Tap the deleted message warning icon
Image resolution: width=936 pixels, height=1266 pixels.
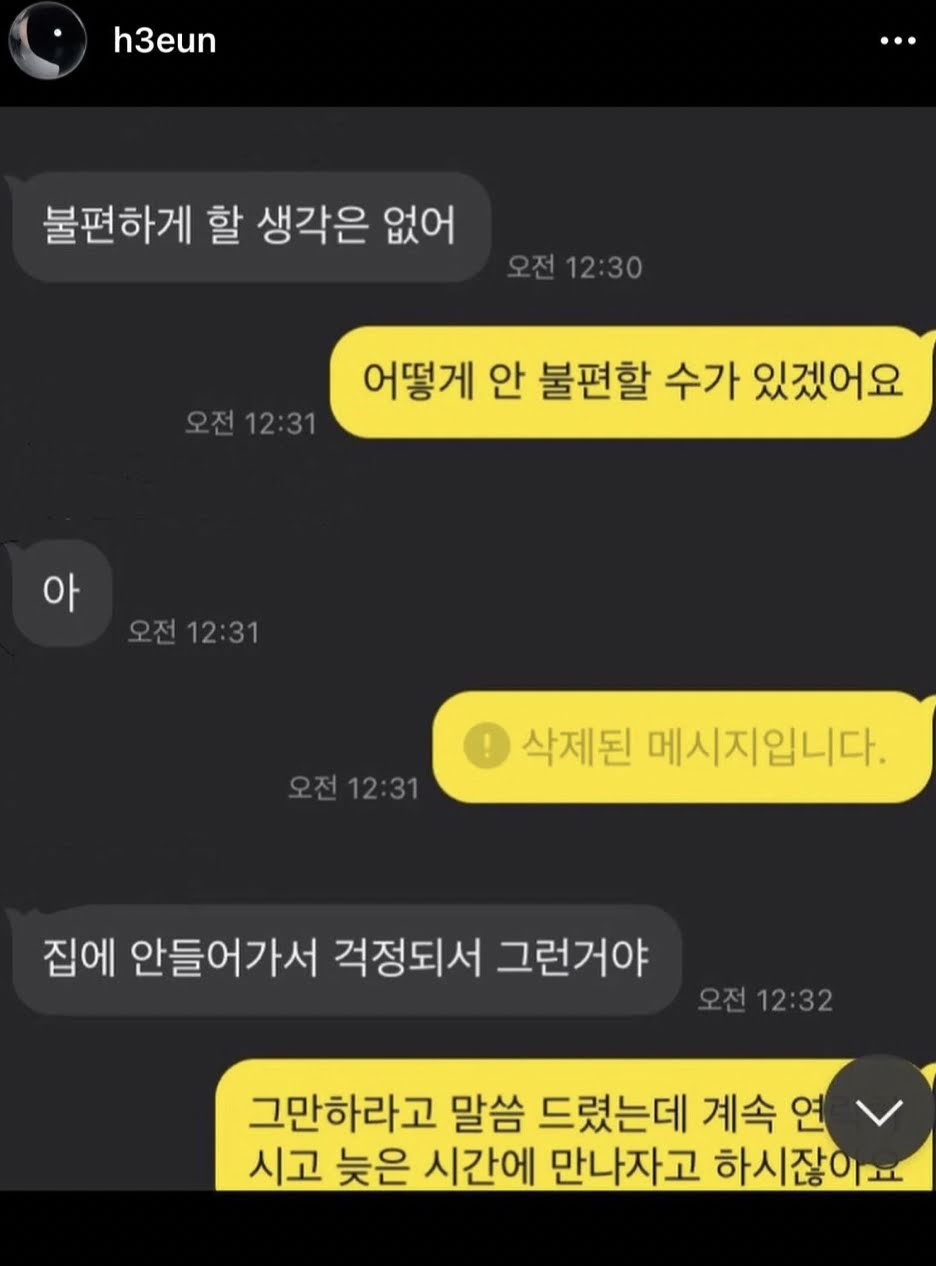point(485,746)
